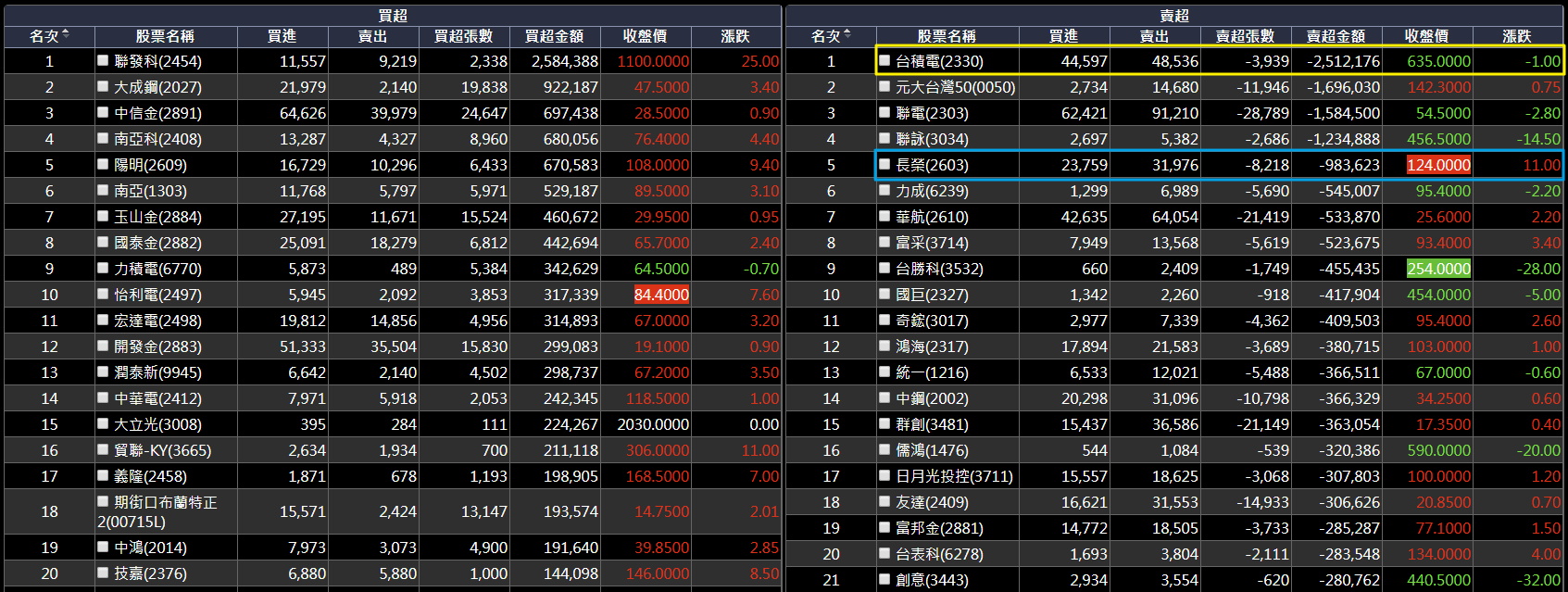The width and height of the screenshot is (1568, 592).
Task: Click green highlighted price 254.0000
Action: coord(1438,269)
